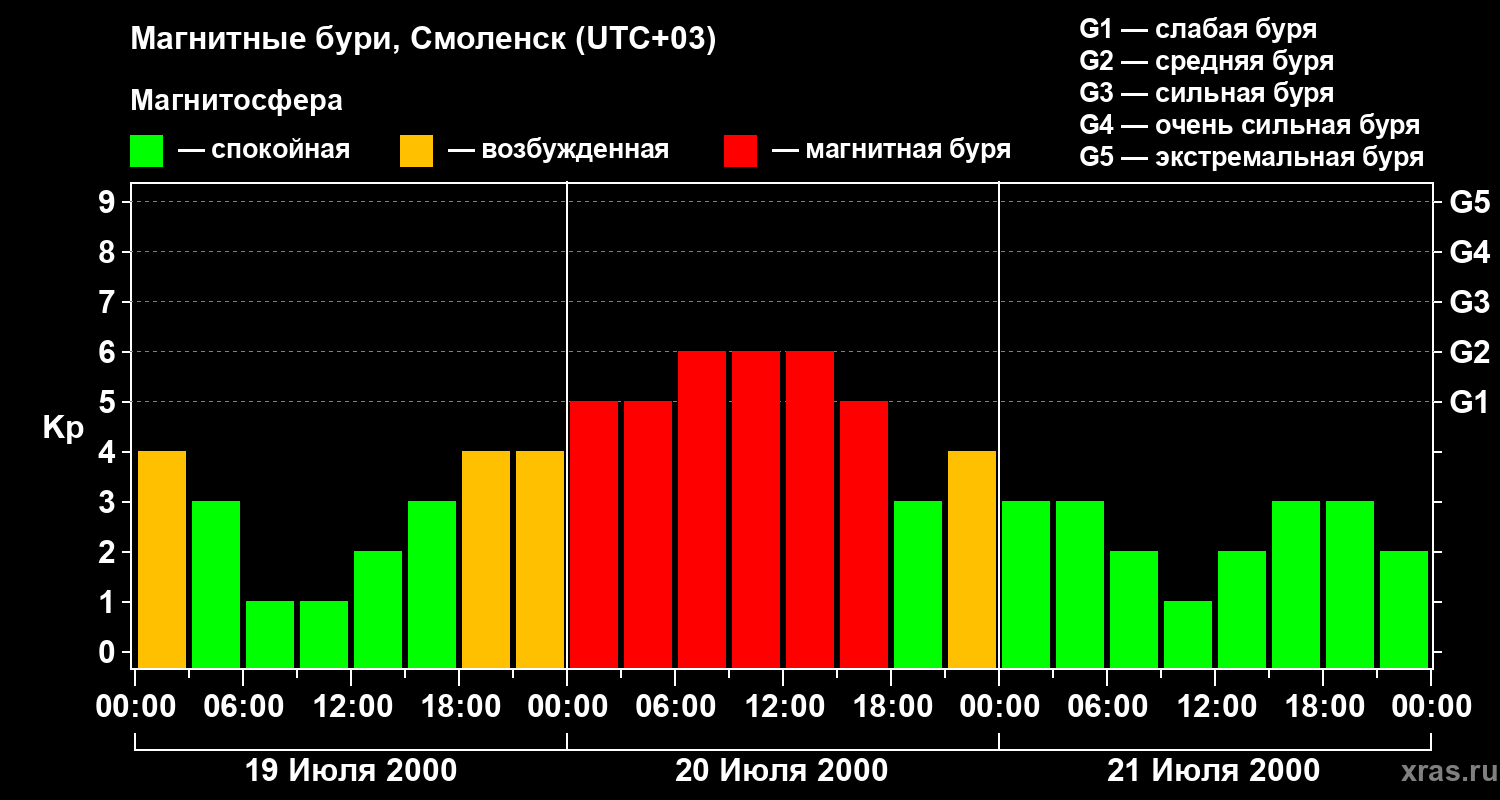Click the '21 Июля 2000' date label
The height and width of the screenshot is (800, 1500).
click(x=1213, y=771)
